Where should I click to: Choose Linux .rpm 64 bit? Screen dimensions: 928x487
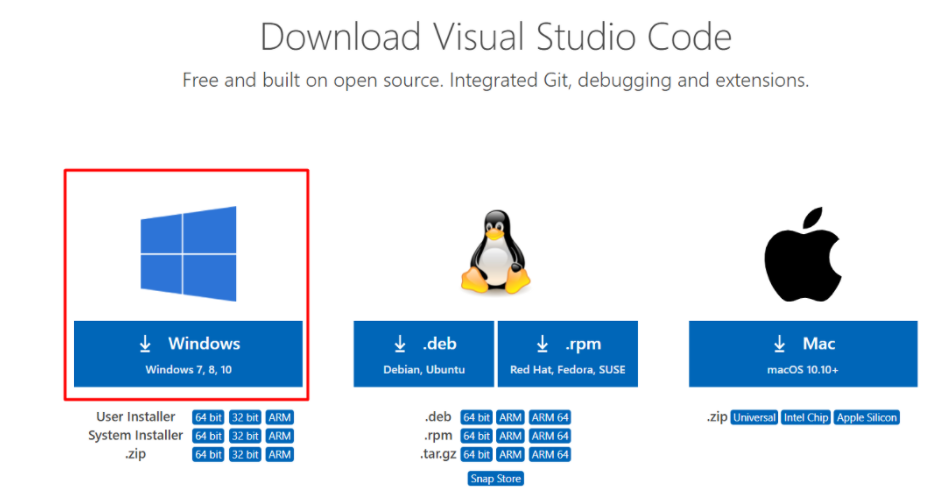click(476, 436)
